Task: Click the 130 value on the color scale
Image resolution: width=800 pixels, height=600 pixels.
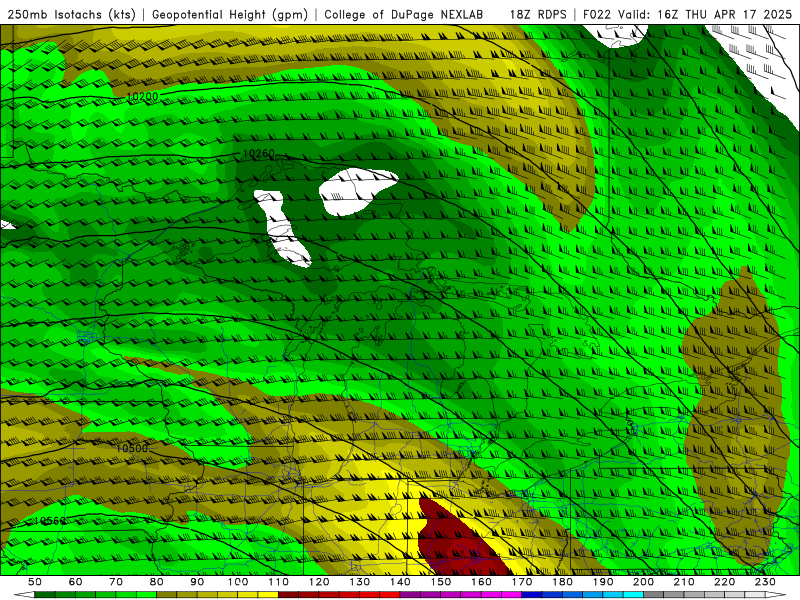Action: 360,582
